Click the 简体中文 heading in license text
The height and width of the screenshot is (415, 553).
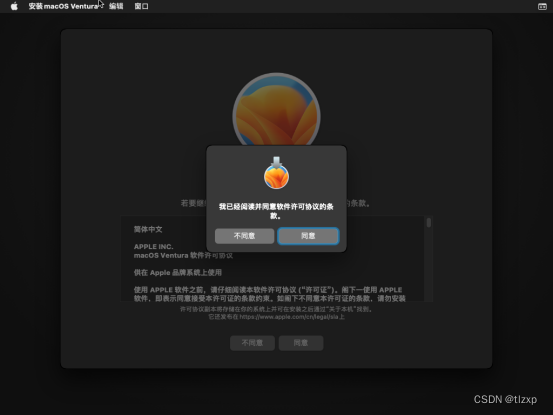pos(148,230)
